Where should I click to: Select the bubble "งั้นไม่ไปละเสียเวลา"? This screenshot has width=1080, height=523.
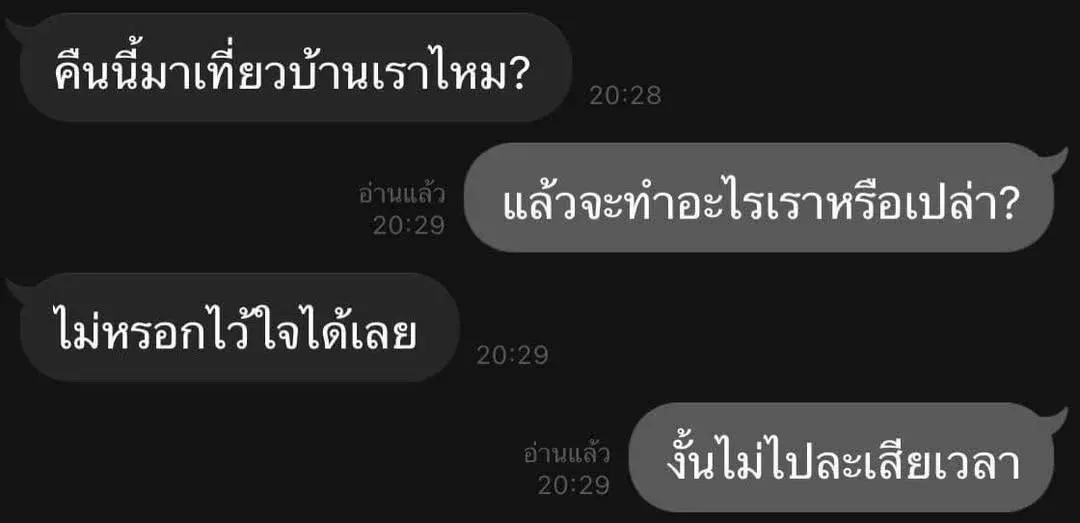click(842, 458)
